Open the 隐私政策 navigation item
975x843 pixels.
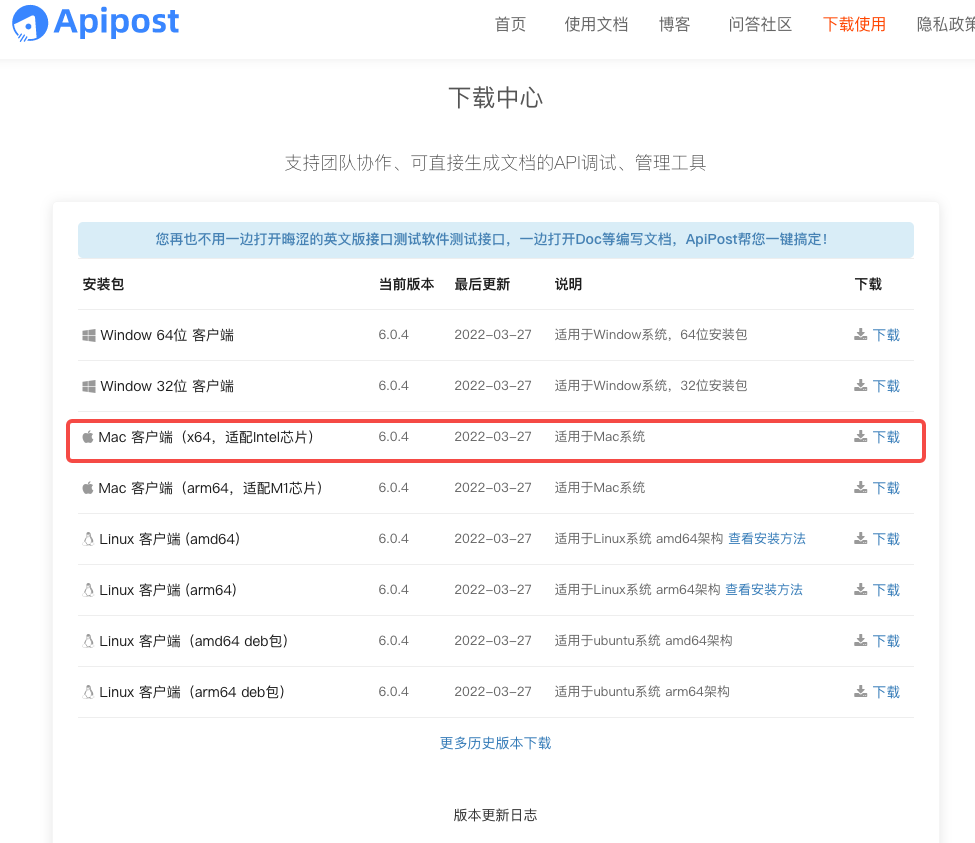tap(946, 24)
